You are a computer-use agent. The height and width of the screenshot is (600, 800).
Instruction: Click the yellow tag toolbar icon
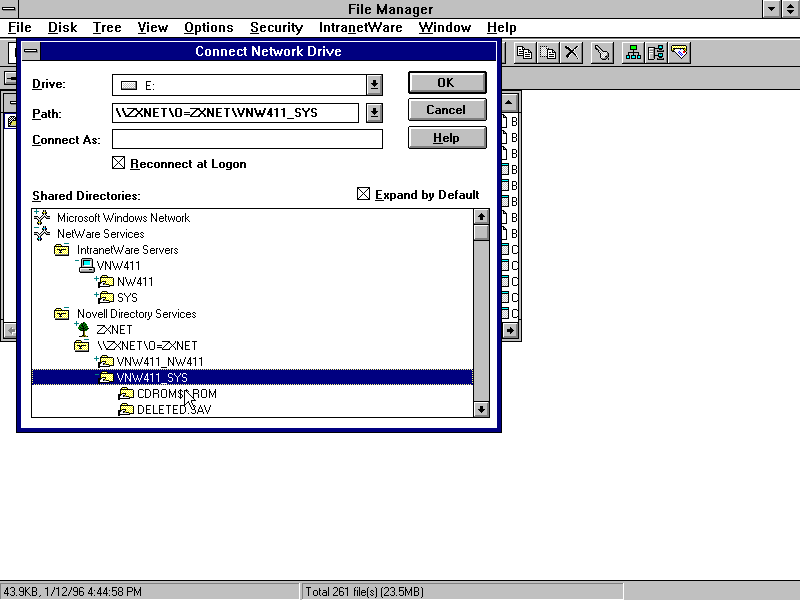[x=680, y=53]
